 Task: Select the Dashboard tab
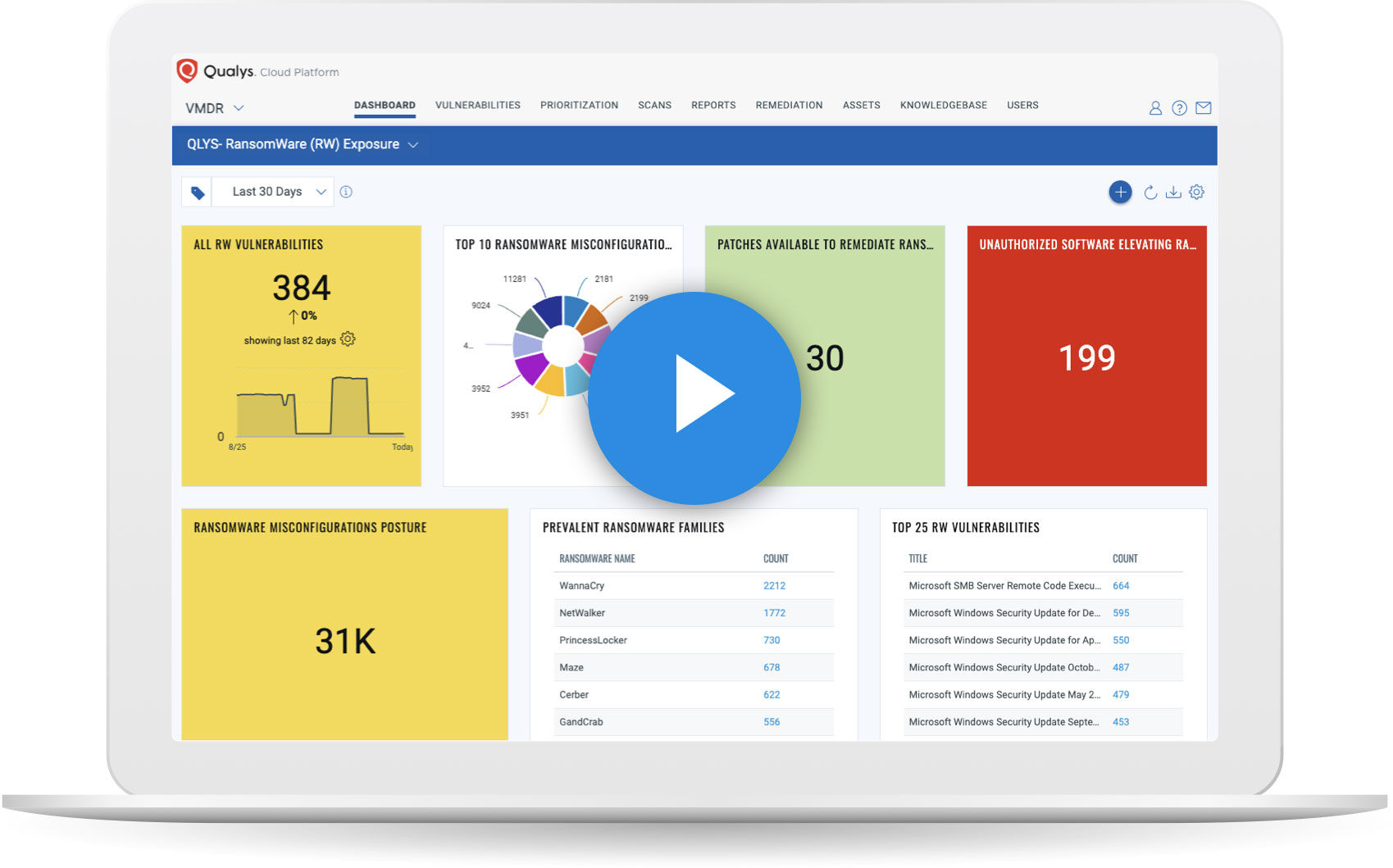point(385,106)
